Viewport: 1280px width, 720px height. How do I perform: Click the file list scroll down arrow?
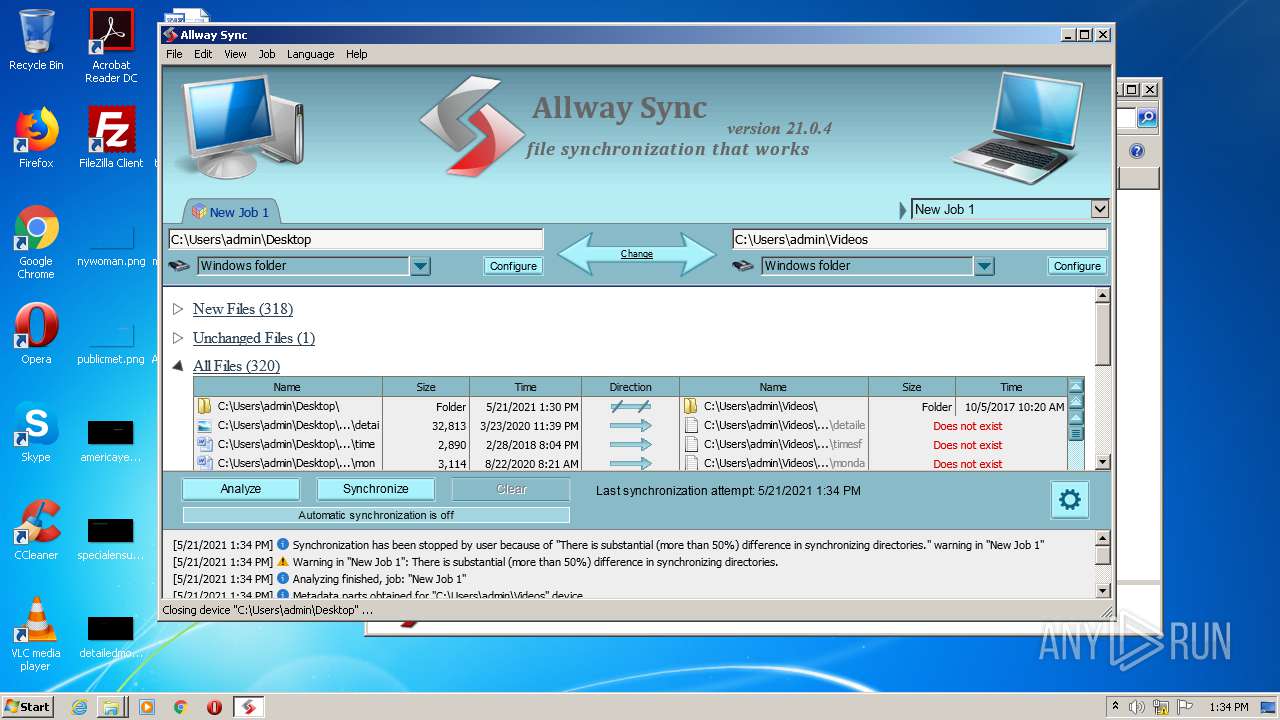1102,462
